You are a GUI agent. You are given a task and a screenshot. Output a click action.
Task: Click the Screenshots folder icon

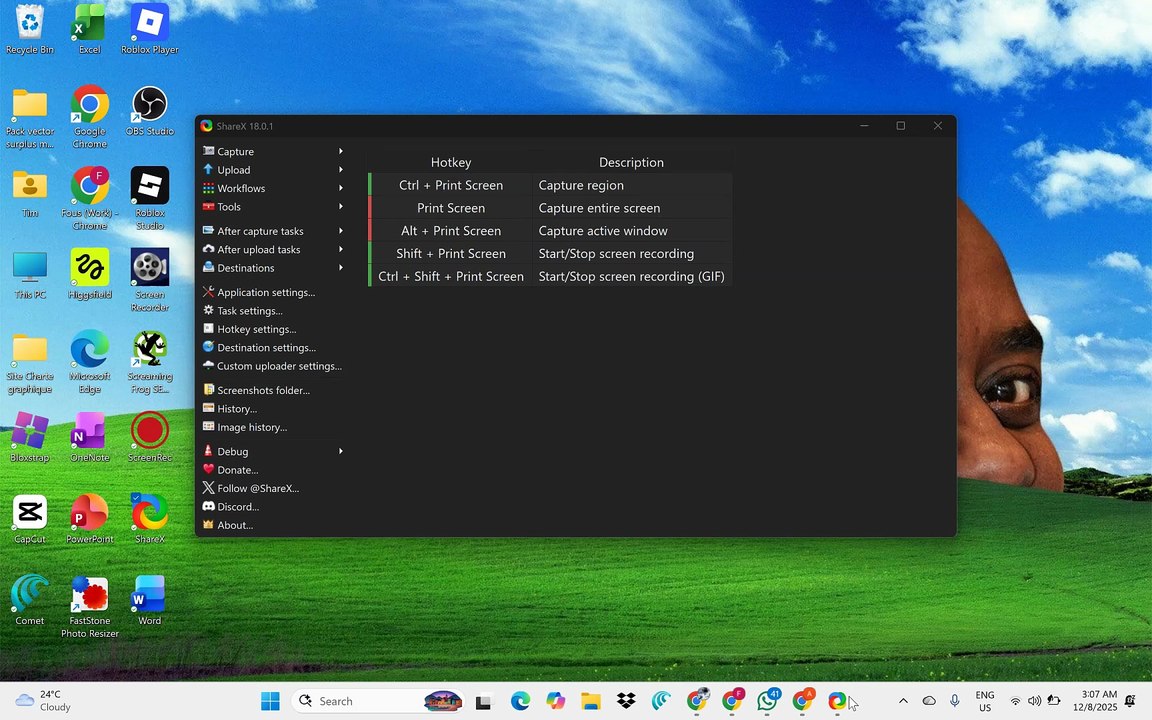click(x=209, y=390)
